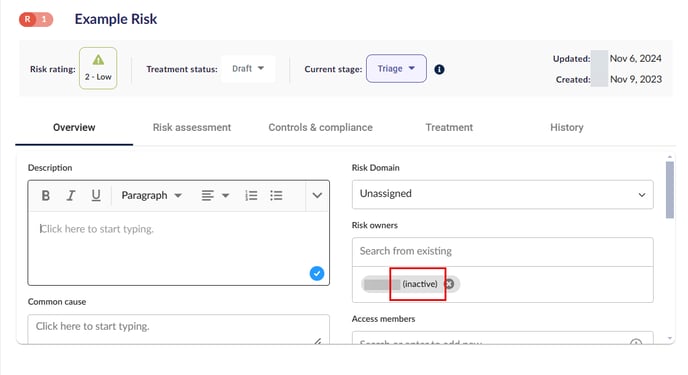The width and height of the screenshot is (688, 375).
Task: Click the Low risk rating warning badge
Action: coord(98,68)
